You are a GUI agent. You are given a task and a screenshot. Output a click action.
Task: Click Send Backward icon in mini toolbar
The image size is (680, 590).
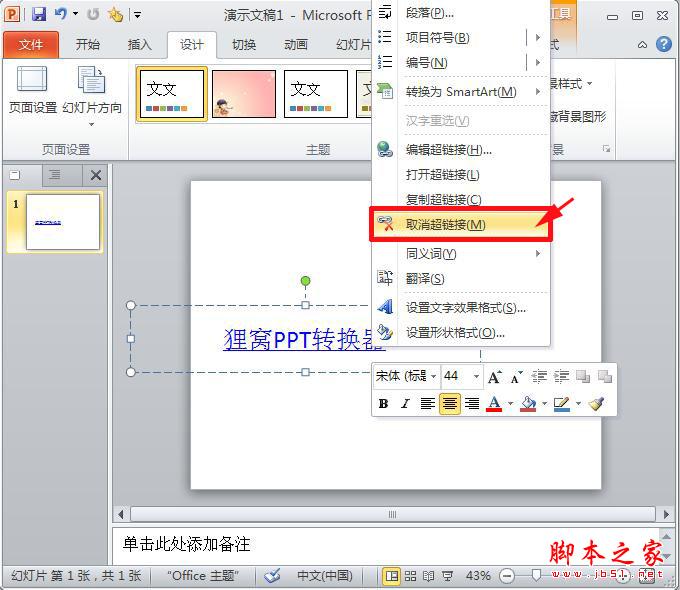tap(605, 377)
